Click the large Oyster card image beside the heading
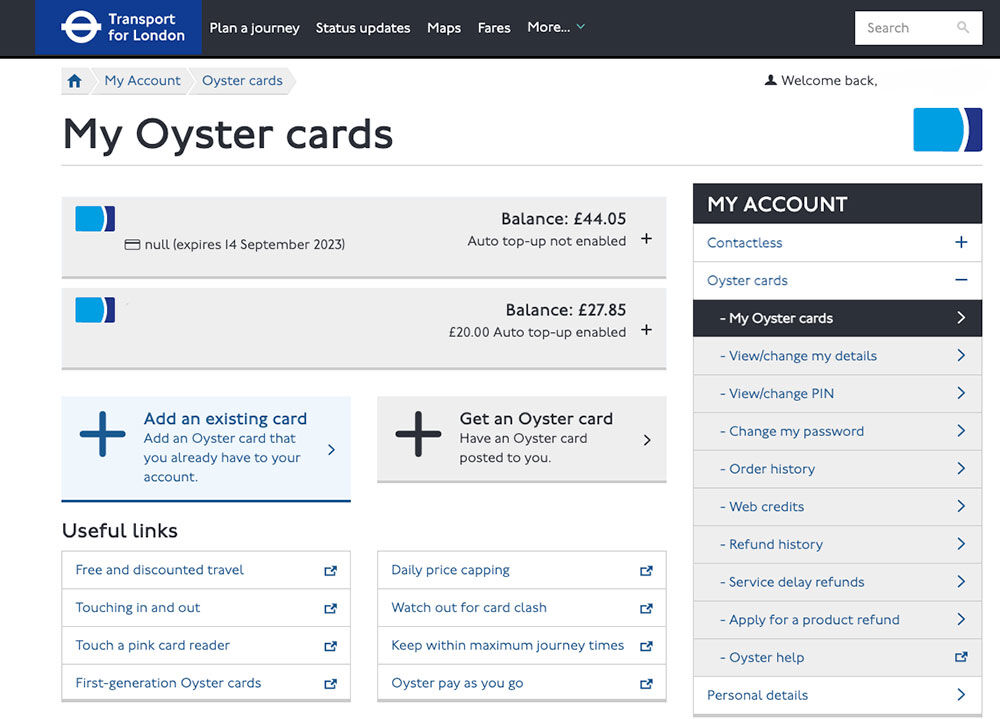This screenshot has width=1000, height=719. [948, 130]
